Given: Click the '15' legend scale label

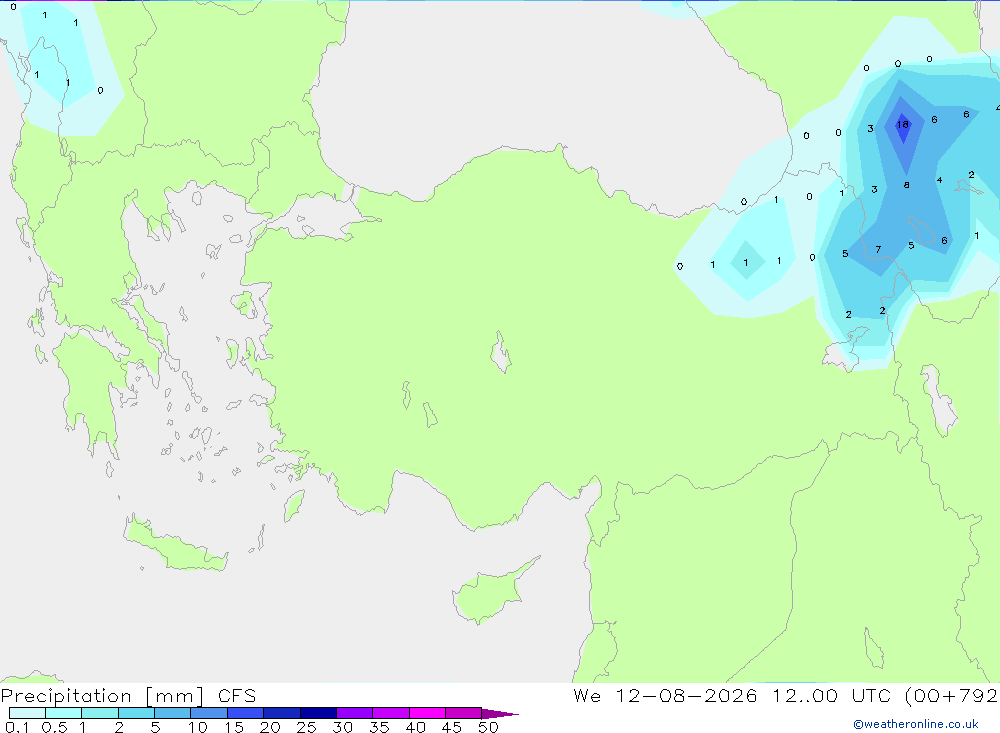Looking at the screenshot, I should pos(233,727).
